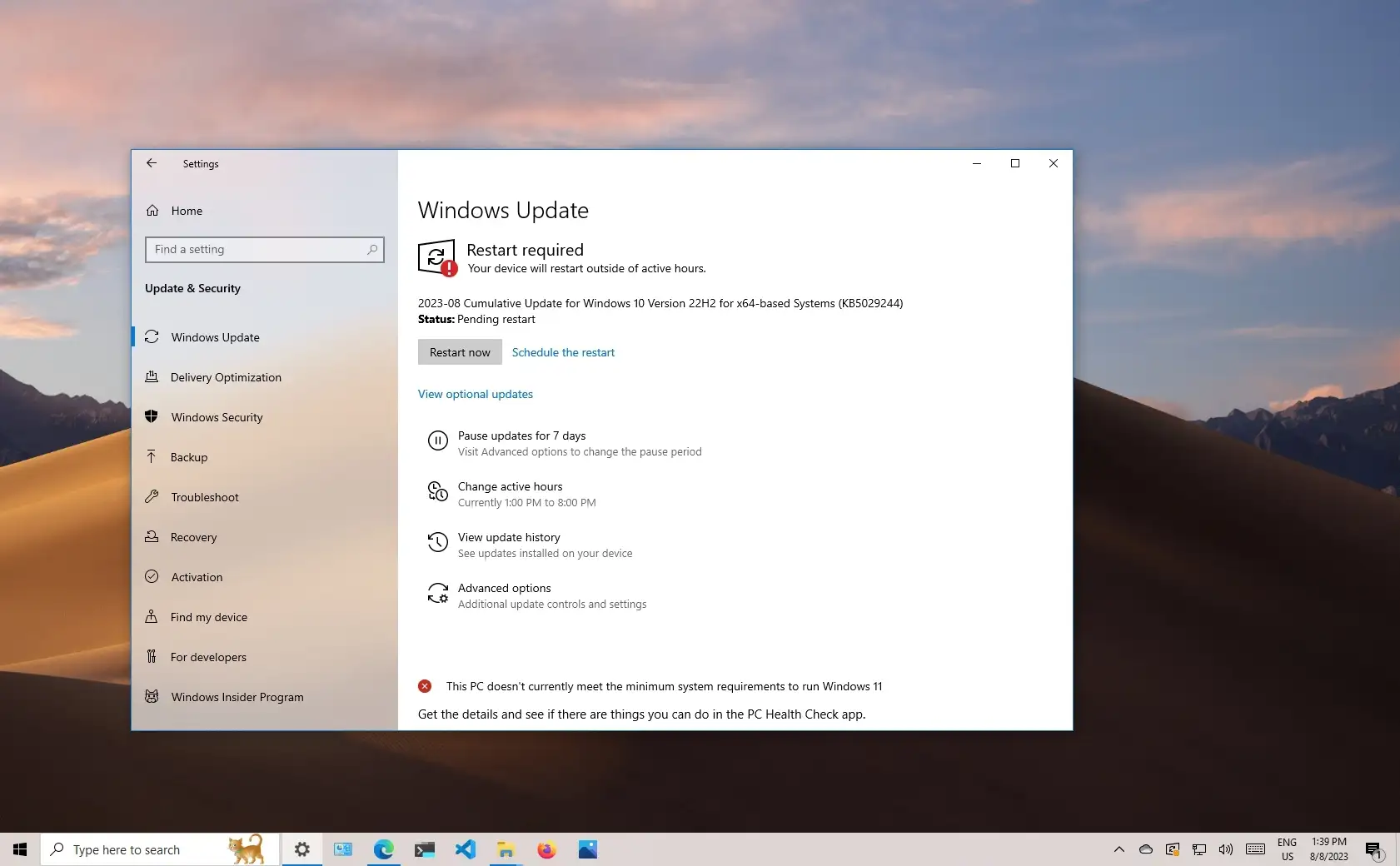Open the Photos app in the taskbar
Image resolution: width=1400 pixels, height=866 pixels.
pyautogui.click(x=588, y=849)
